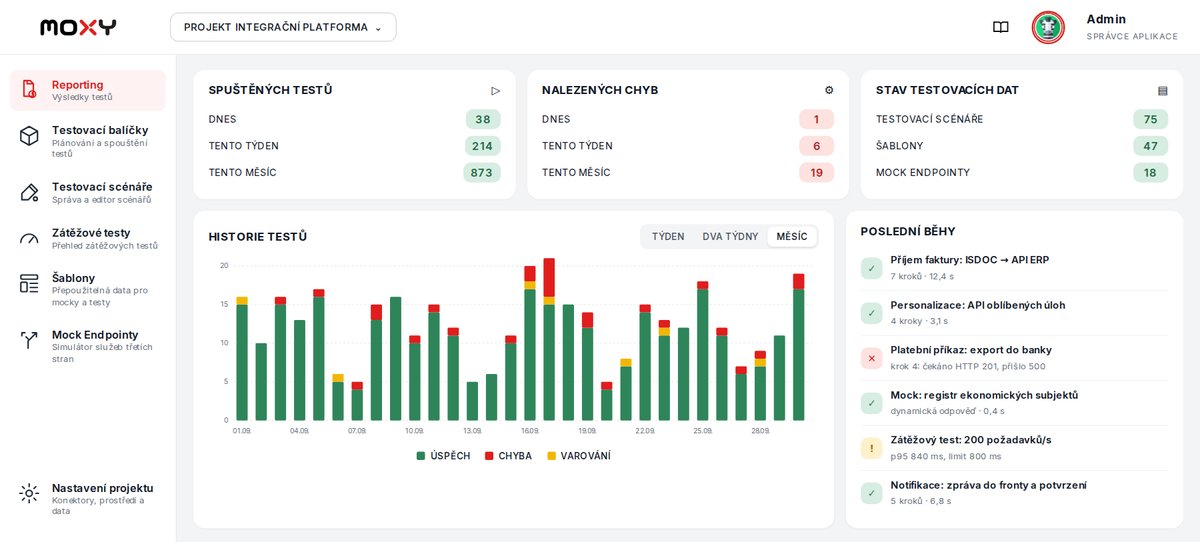Open the Admin user menu
This screenshot has height=542, width=1200.
click(x=1105, y=27)
